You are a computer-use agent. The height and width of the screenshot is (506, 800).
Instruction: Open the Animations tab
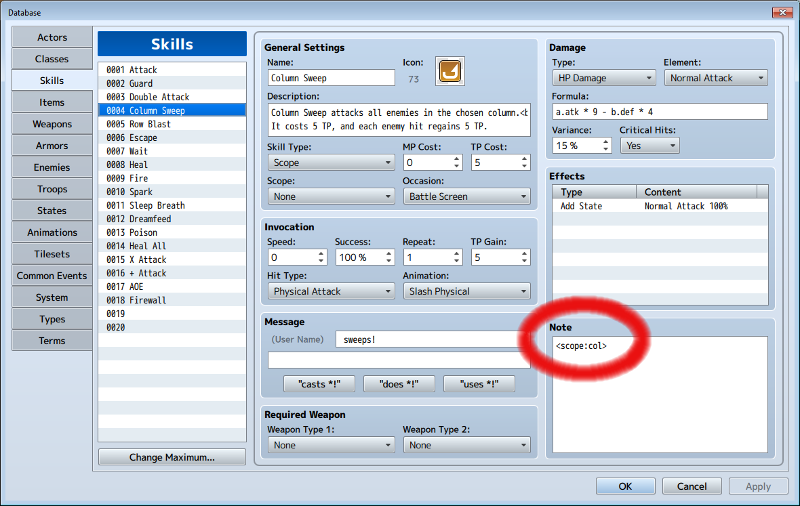point(52,232)
